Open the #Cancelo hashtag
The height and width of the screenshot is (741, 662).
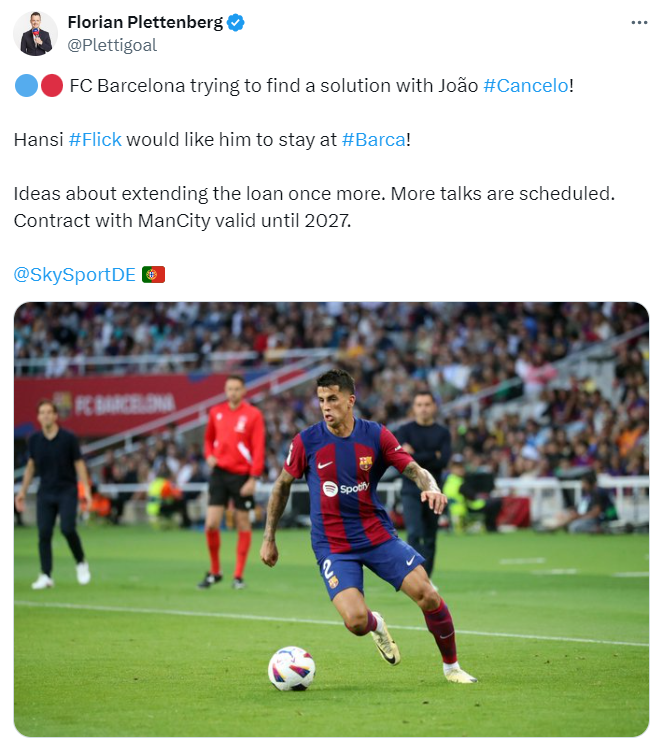point(526,86)
